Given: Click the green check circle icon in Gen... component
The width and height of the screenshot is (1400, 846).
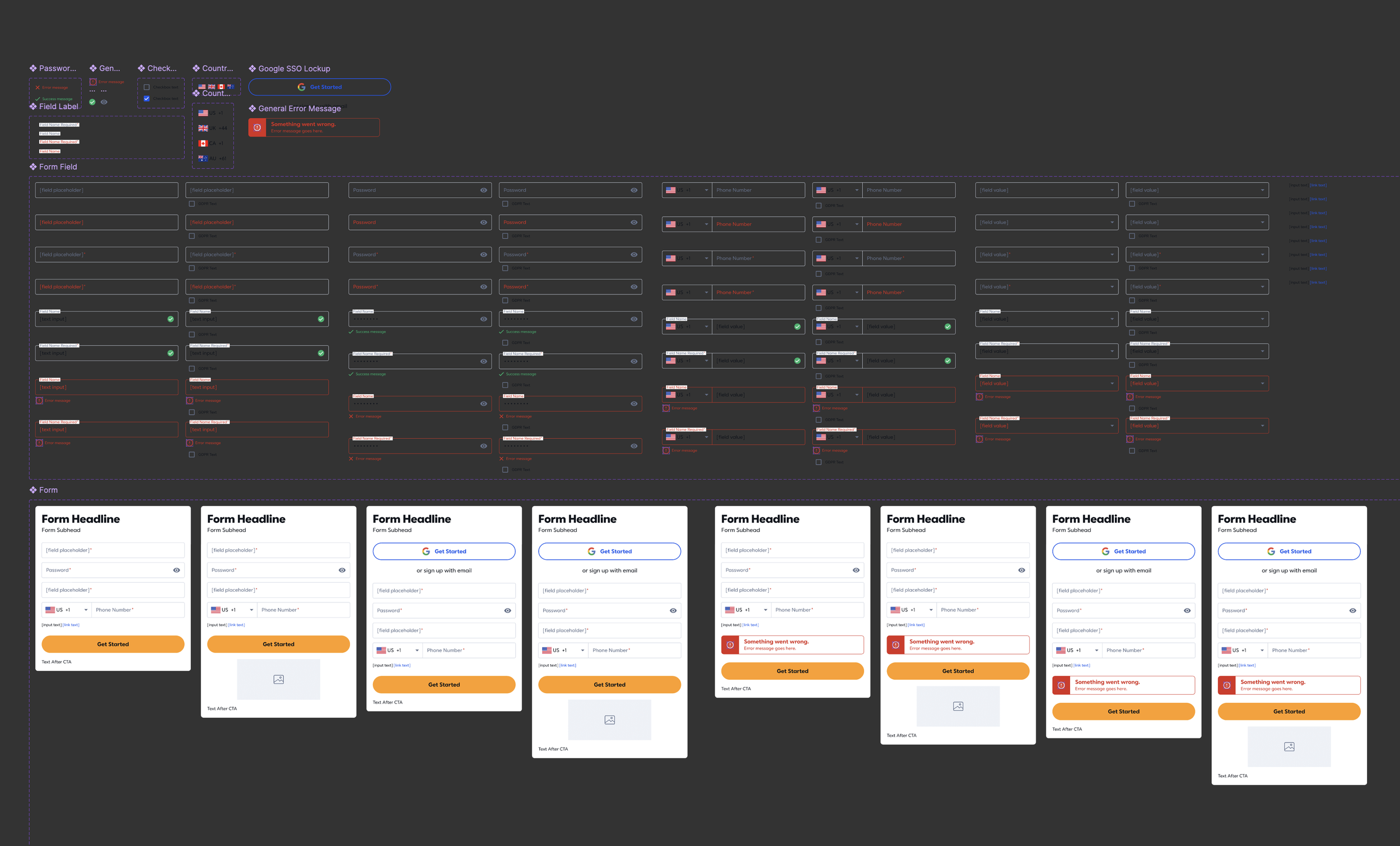Looking at the screenshot, I should tap(92, 102).
